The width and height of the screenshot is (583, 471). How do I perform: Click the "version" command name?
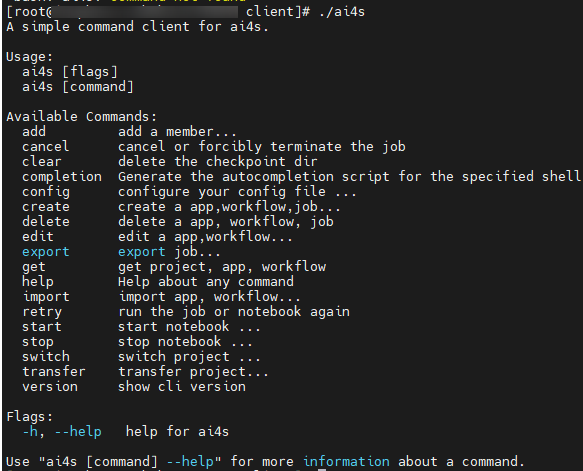tap(50, 387)
